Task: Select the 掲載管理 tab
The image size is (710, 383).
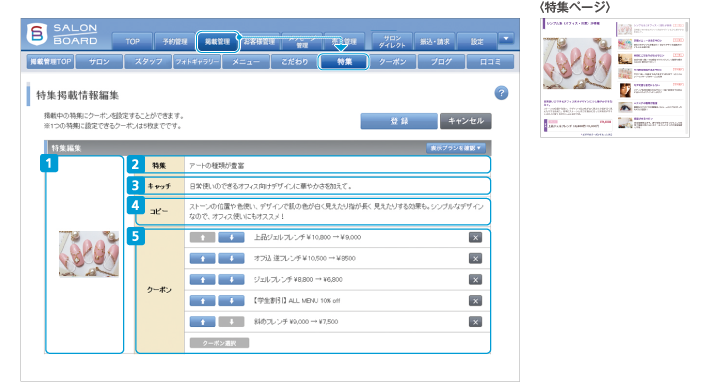Action: pos(218,42)
